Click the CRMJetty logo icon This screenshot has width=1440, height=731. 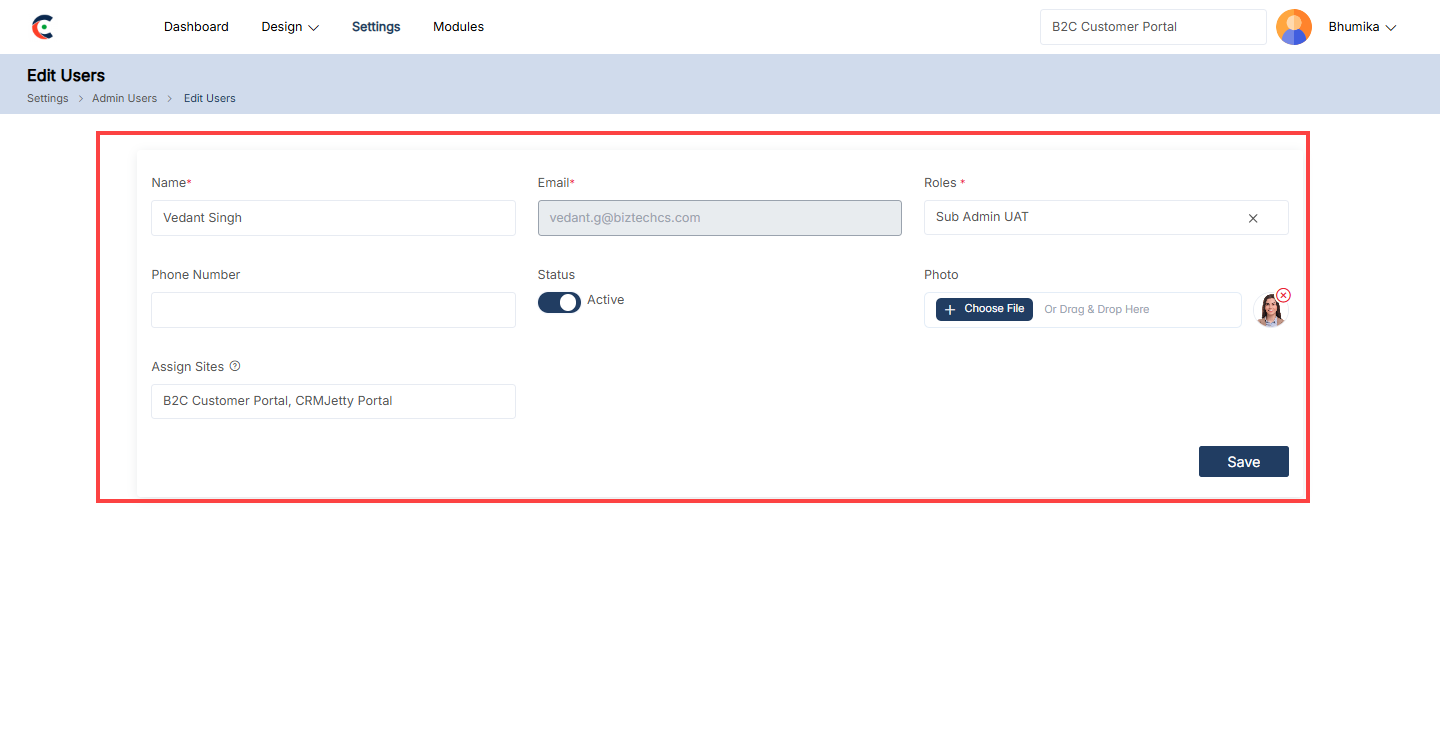(42, 27)
